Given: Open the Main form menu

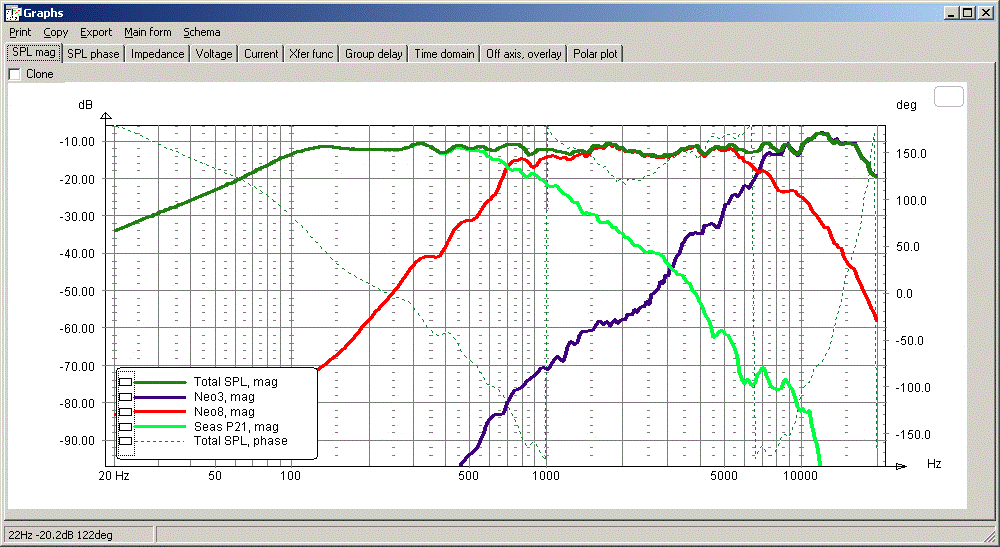Looking at the screenshot, I should [x=147, y=32].
